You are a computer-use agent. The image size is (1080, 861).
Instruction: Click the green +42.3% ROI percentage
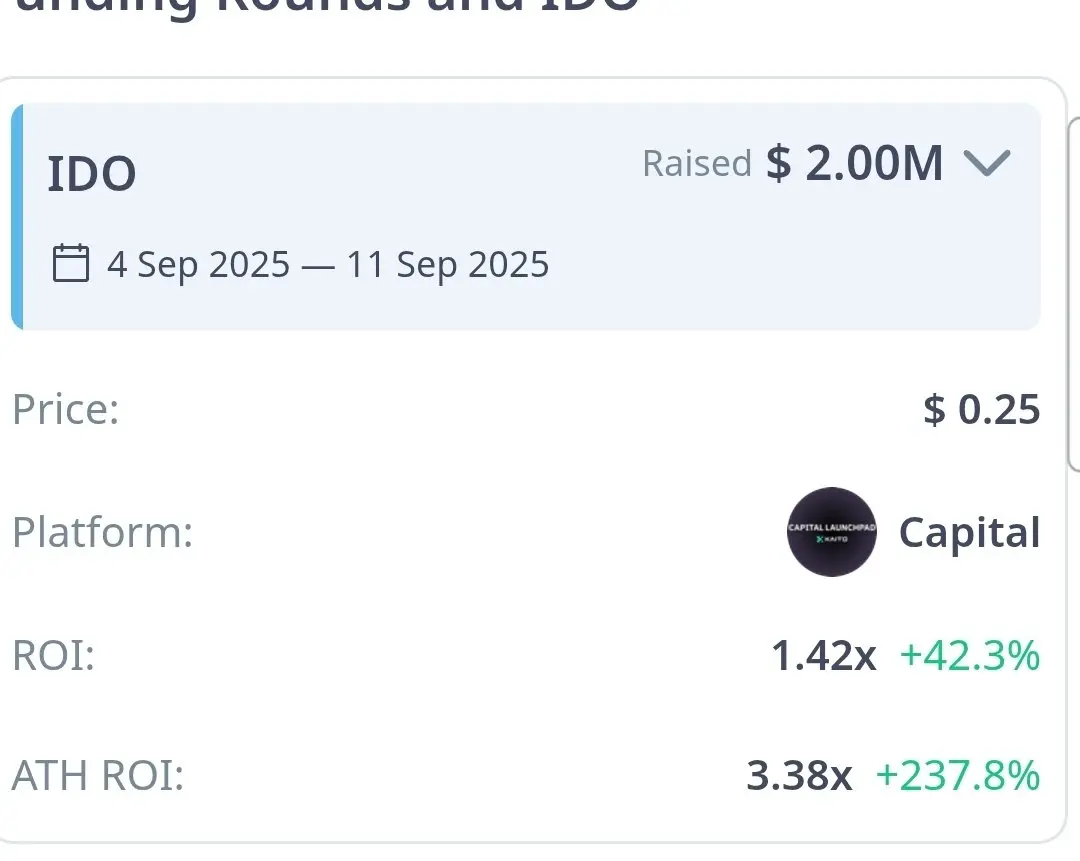[x=970, y=656]
